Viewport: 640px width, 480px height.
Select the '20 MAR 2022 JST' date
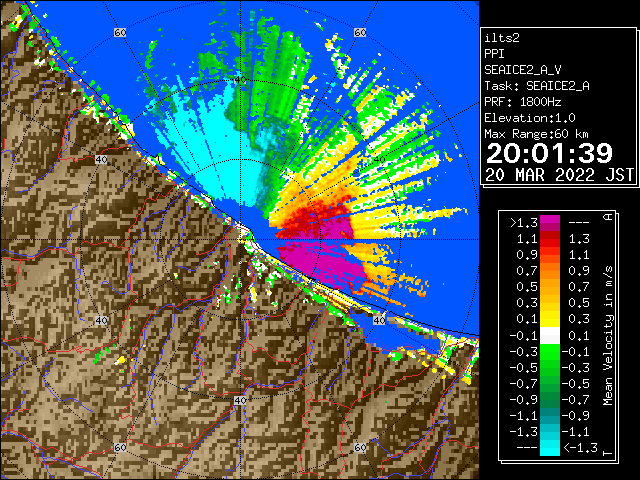pos(559,175)
